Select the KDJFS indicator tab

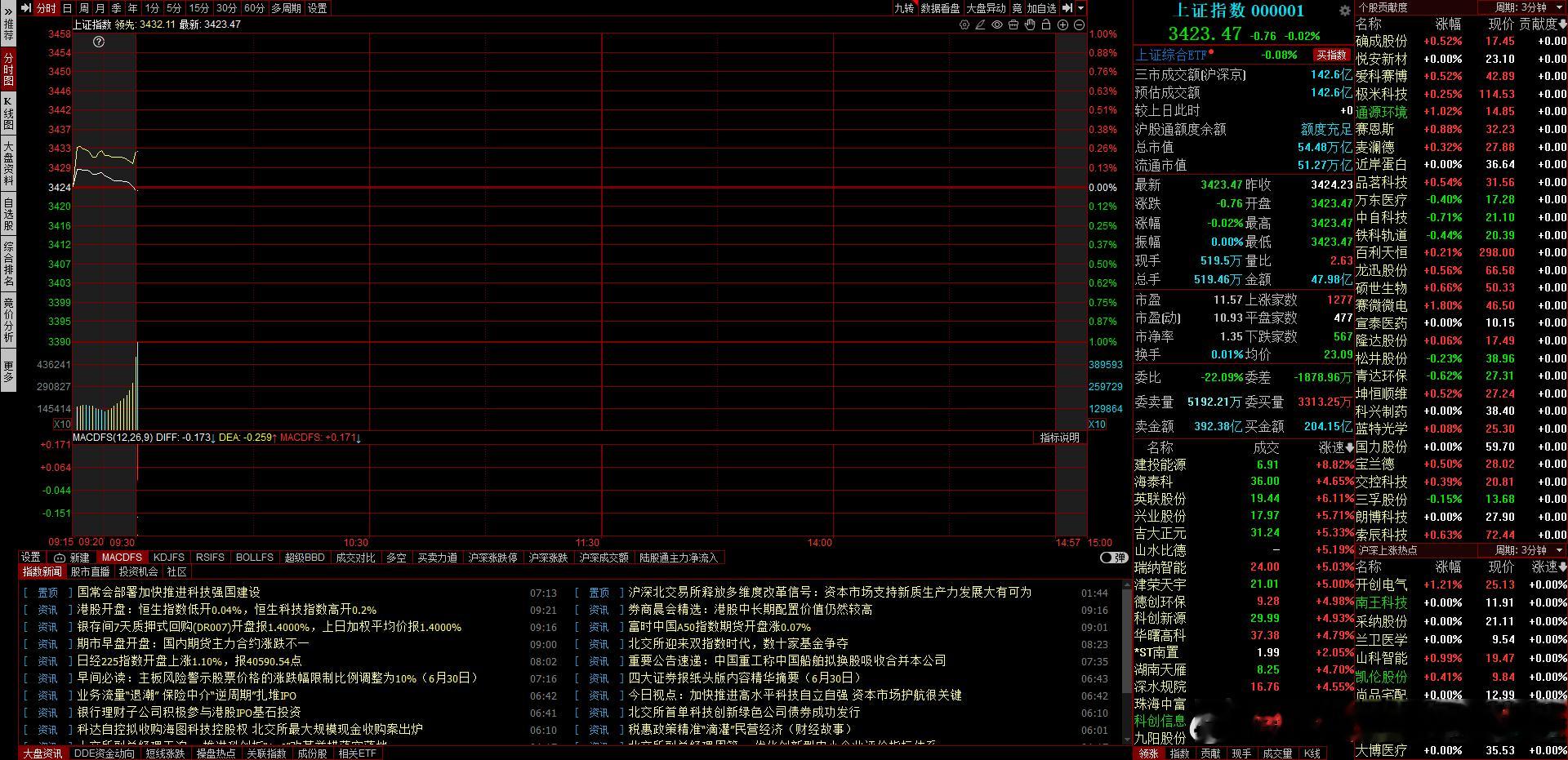point(169,558)
